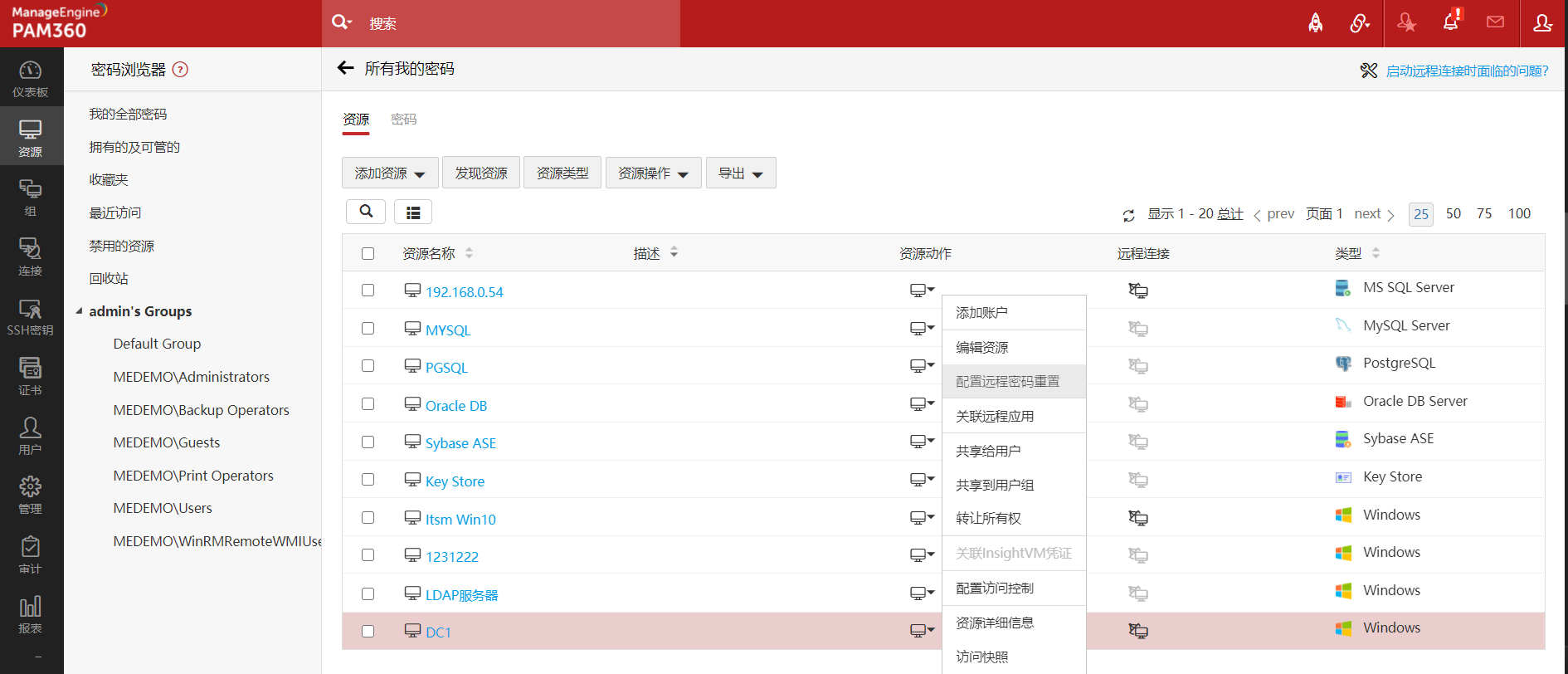The height and width of the screenshot is (674, 1568).
Task: Open the Connections (连接) sidebar icon
Action: point(31,257)
